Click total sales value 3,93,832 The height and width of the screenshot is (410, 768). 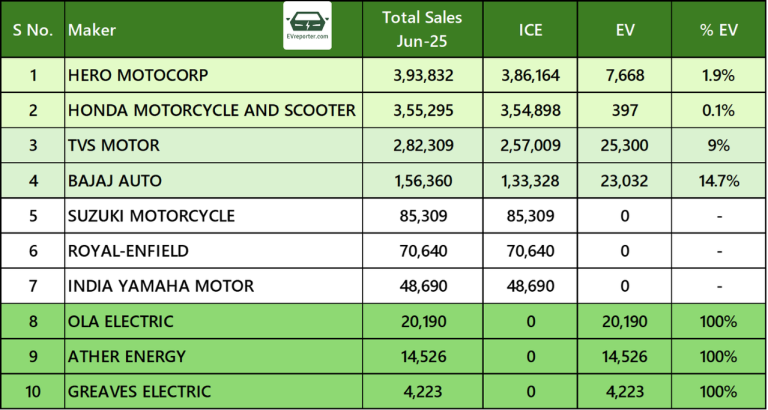422,75
